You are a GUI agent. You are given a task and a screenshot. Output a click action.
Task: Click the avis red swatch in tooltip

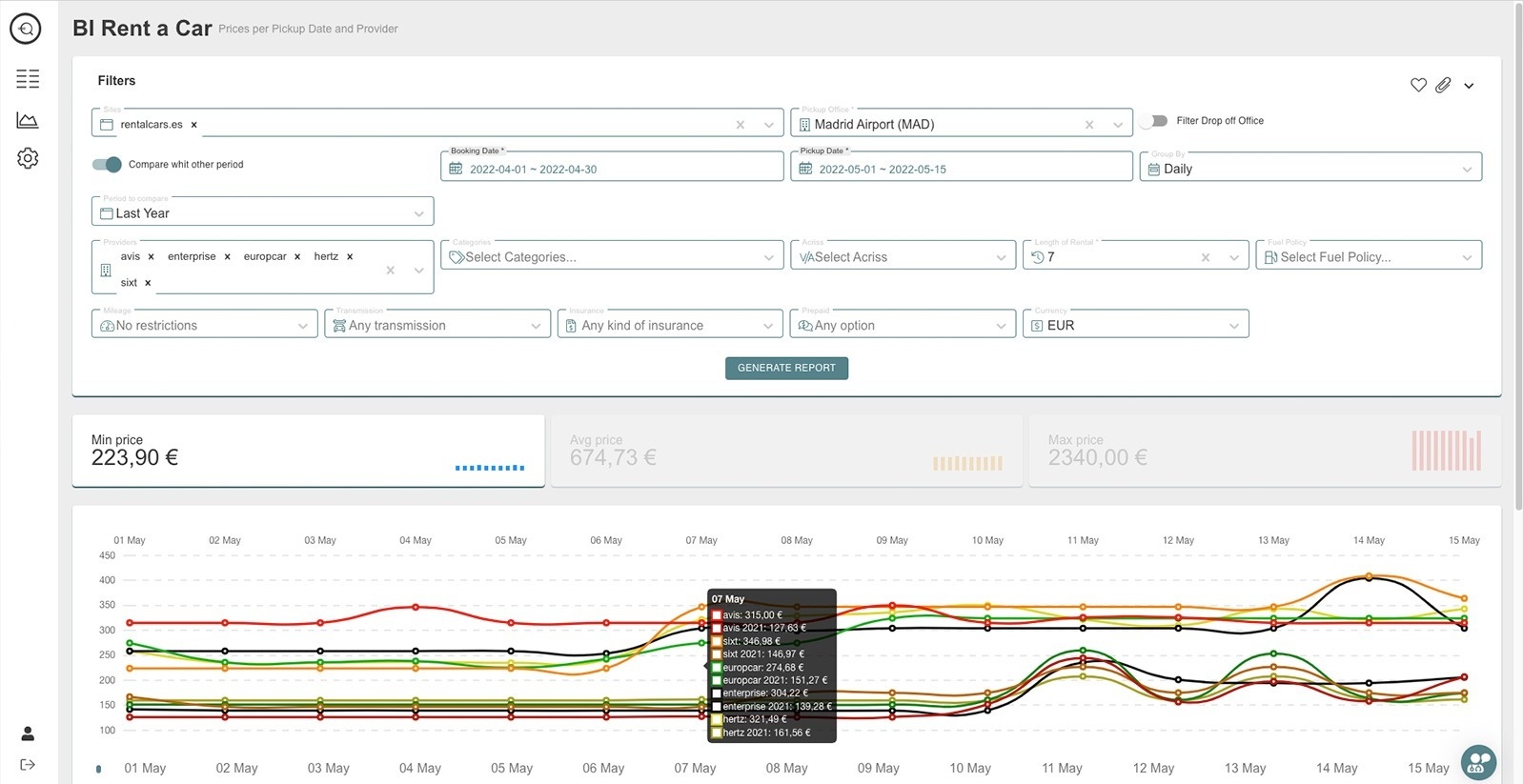717,615
